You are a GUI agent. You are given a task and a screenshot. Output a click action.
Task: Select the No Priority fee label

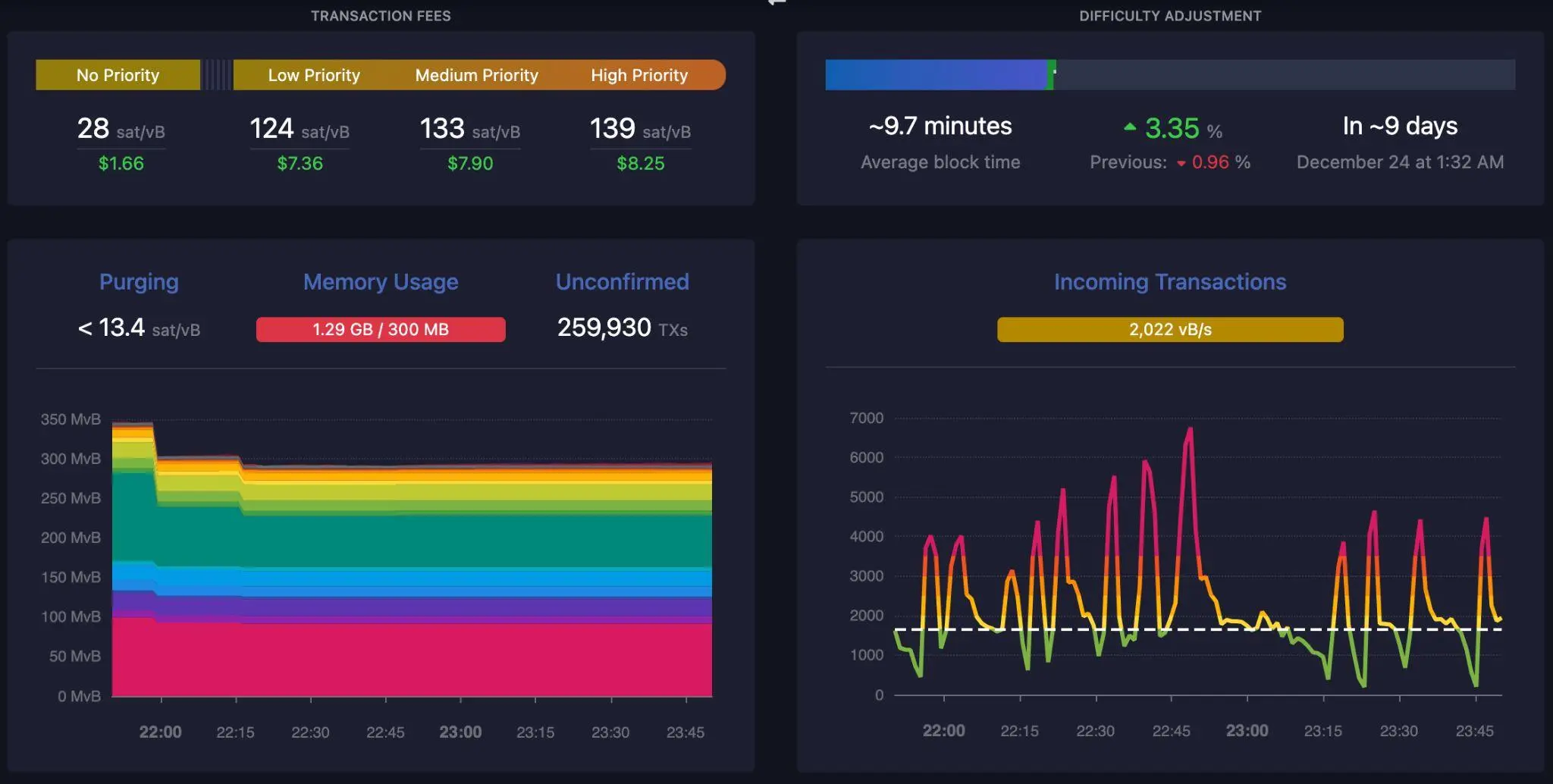click(118, 75)
